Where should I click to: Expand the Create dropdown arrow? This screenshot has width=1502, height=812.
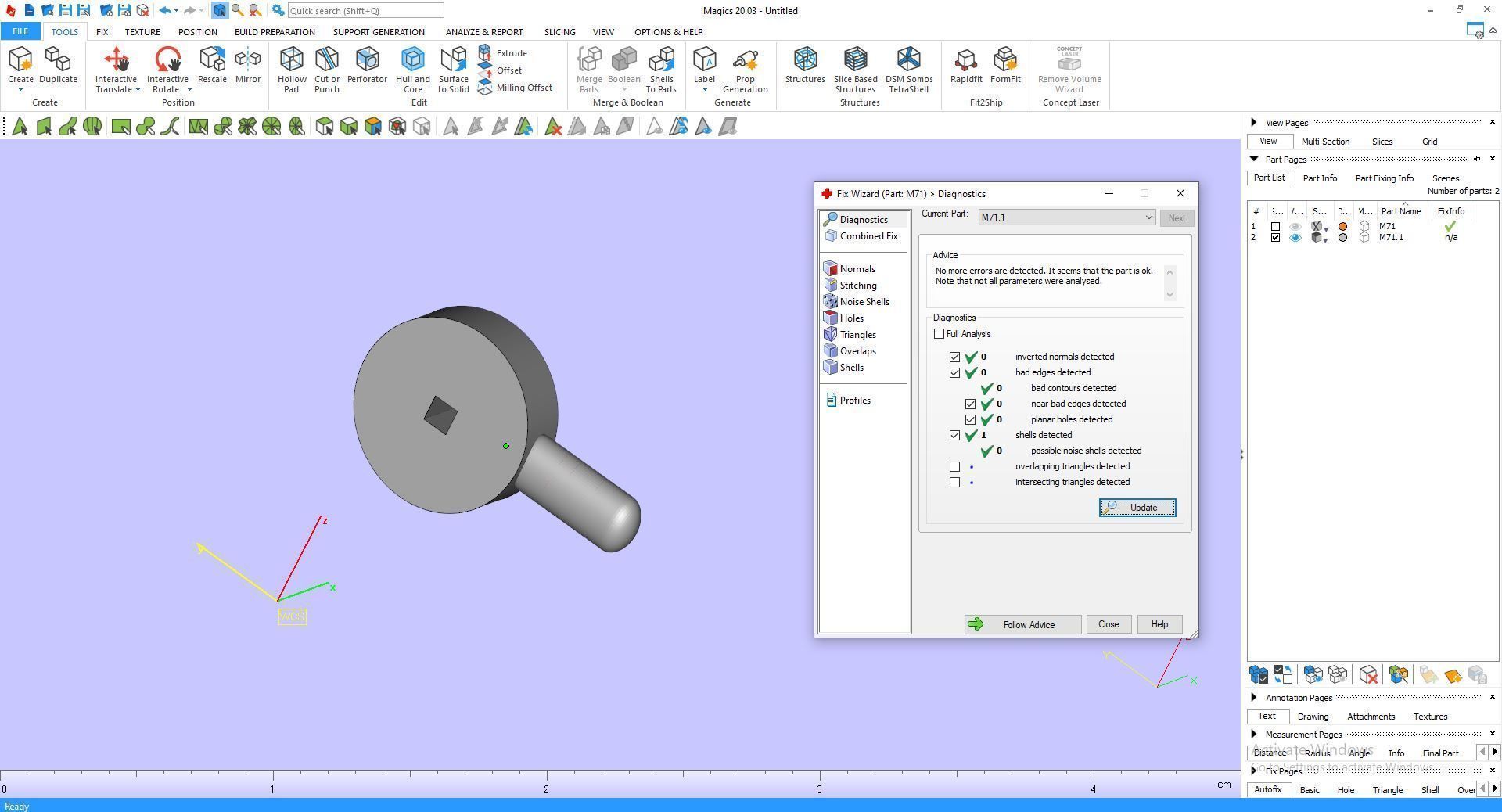click(x=20, y=90)
